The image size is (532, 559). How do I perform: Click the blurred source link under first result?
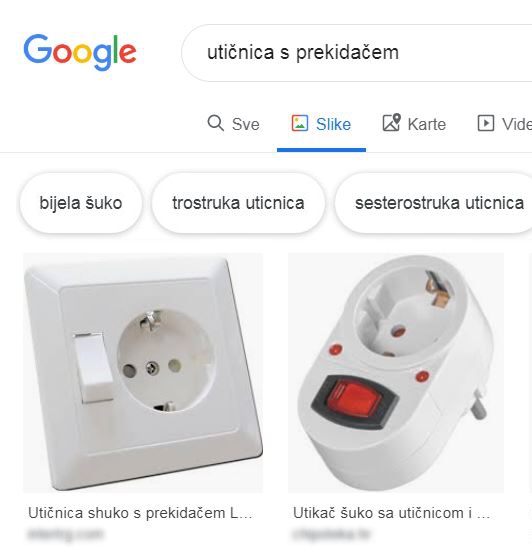(x=65, y=534)
